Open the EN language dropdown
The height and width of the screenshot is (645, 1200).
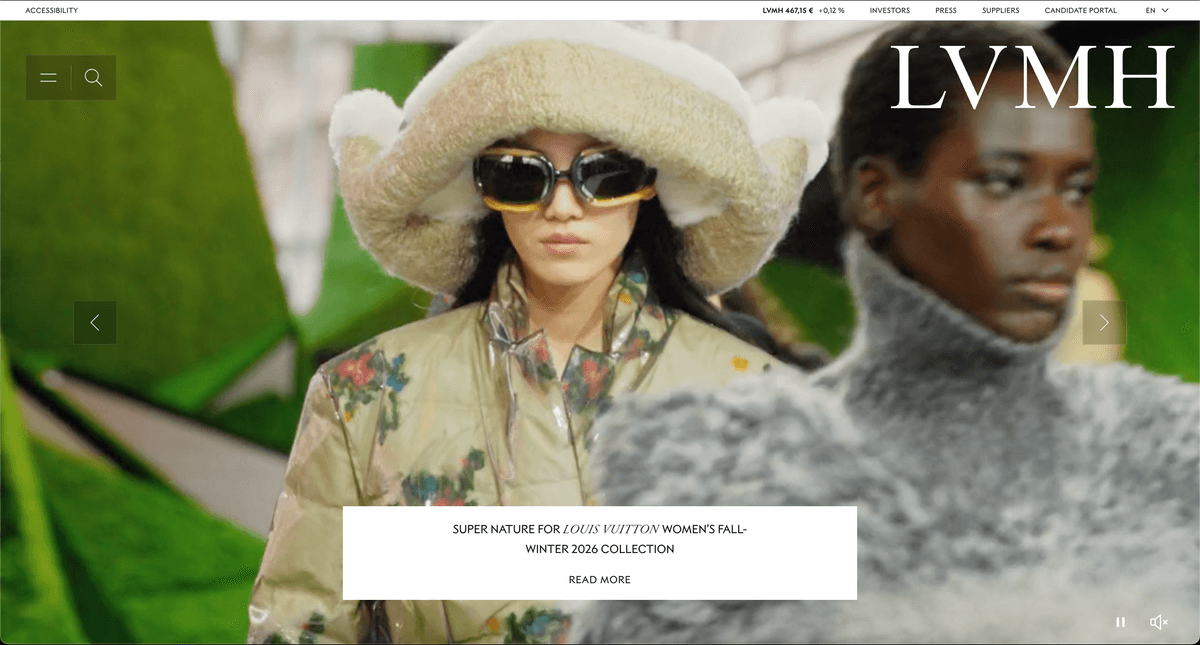pyautogui.click(x=1152, y=10)
